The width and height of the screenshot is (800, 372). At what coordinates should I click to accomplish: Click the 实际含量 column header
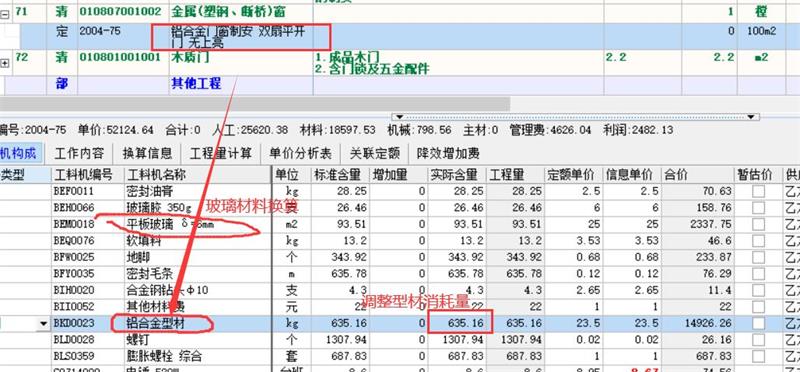(457, 175)
